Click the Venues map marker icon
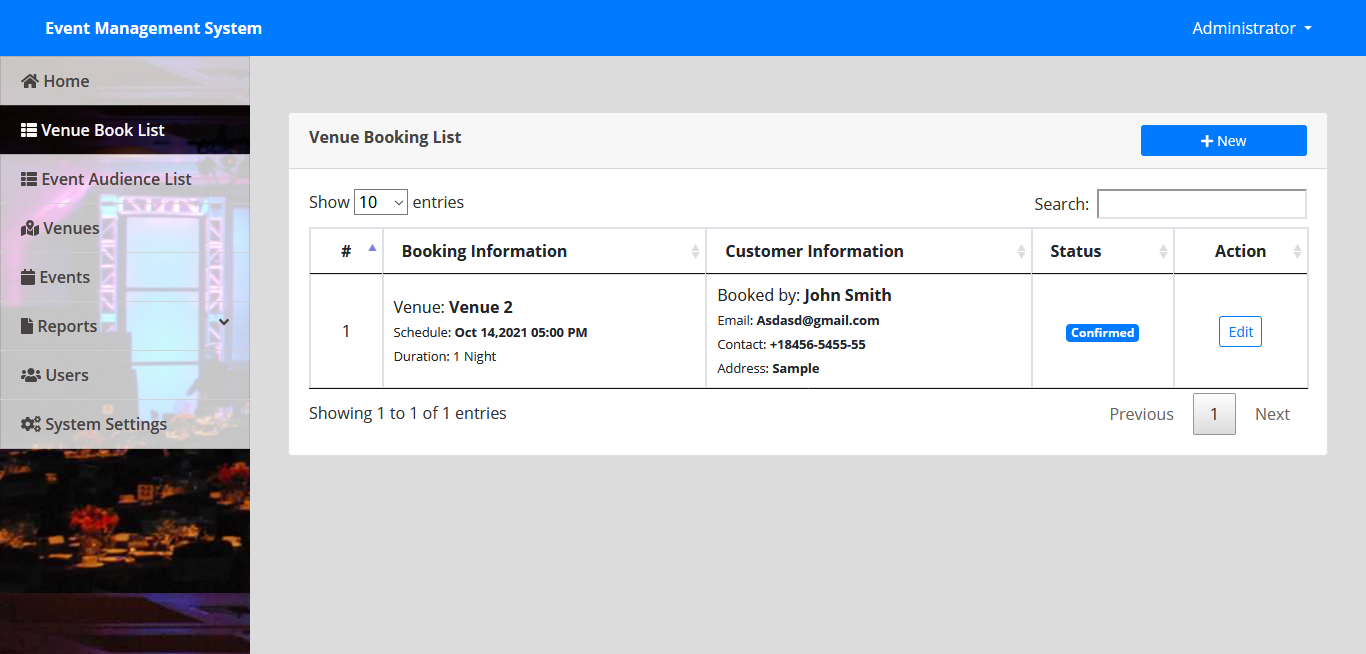This screenshot has width=1366, height=654. (30, 228)
